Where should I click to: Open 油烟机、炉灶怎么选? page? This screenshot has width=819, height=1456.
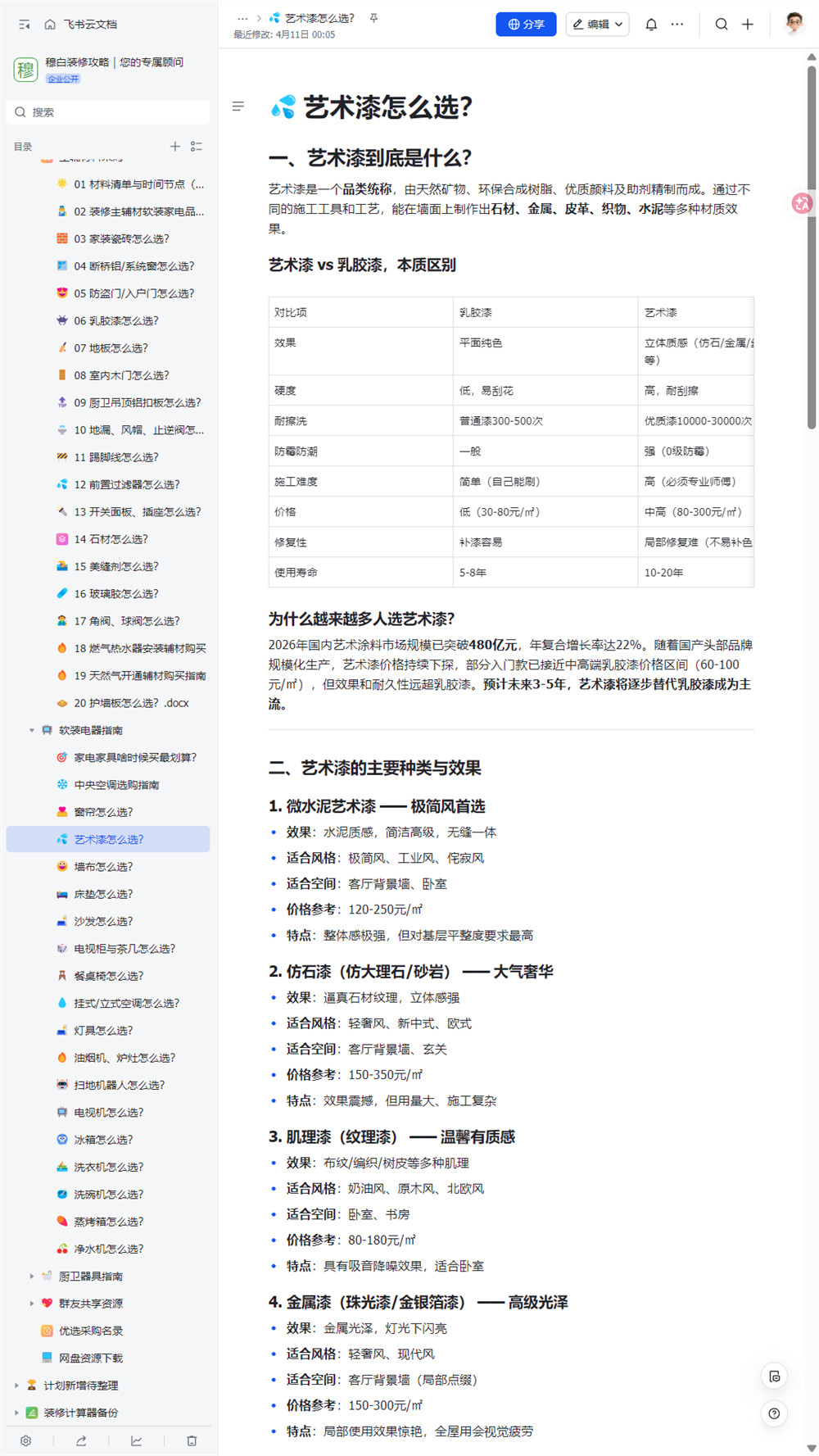pyautogui.click(x=124, y=1058)
